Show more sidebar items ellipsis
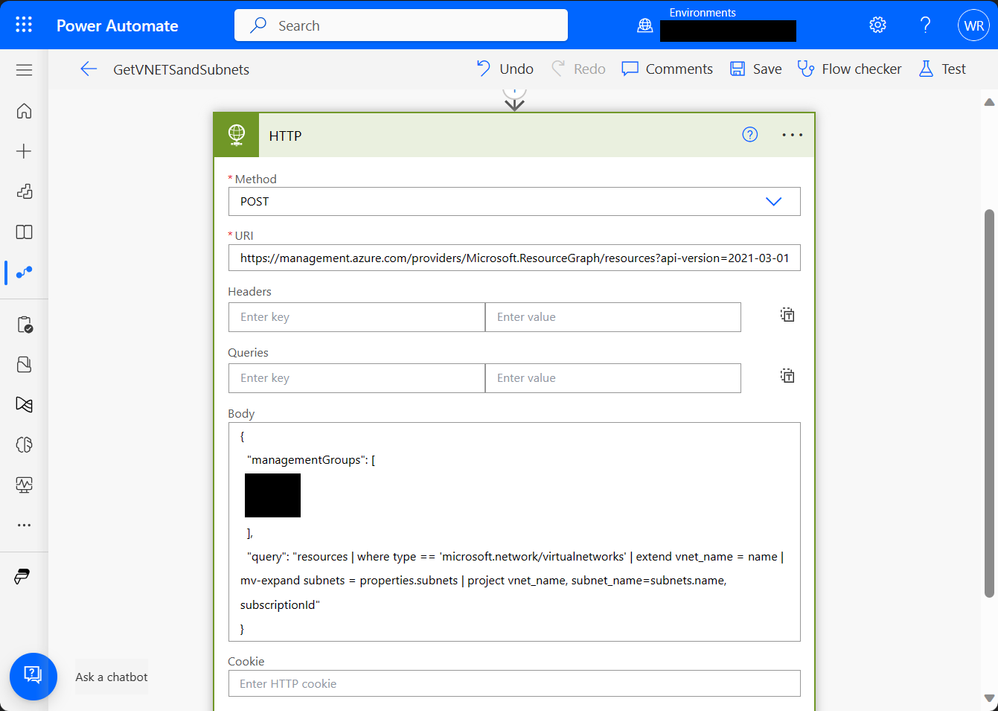Image resolution: width=998 pixels, height=711 pixels. point(24,525)
